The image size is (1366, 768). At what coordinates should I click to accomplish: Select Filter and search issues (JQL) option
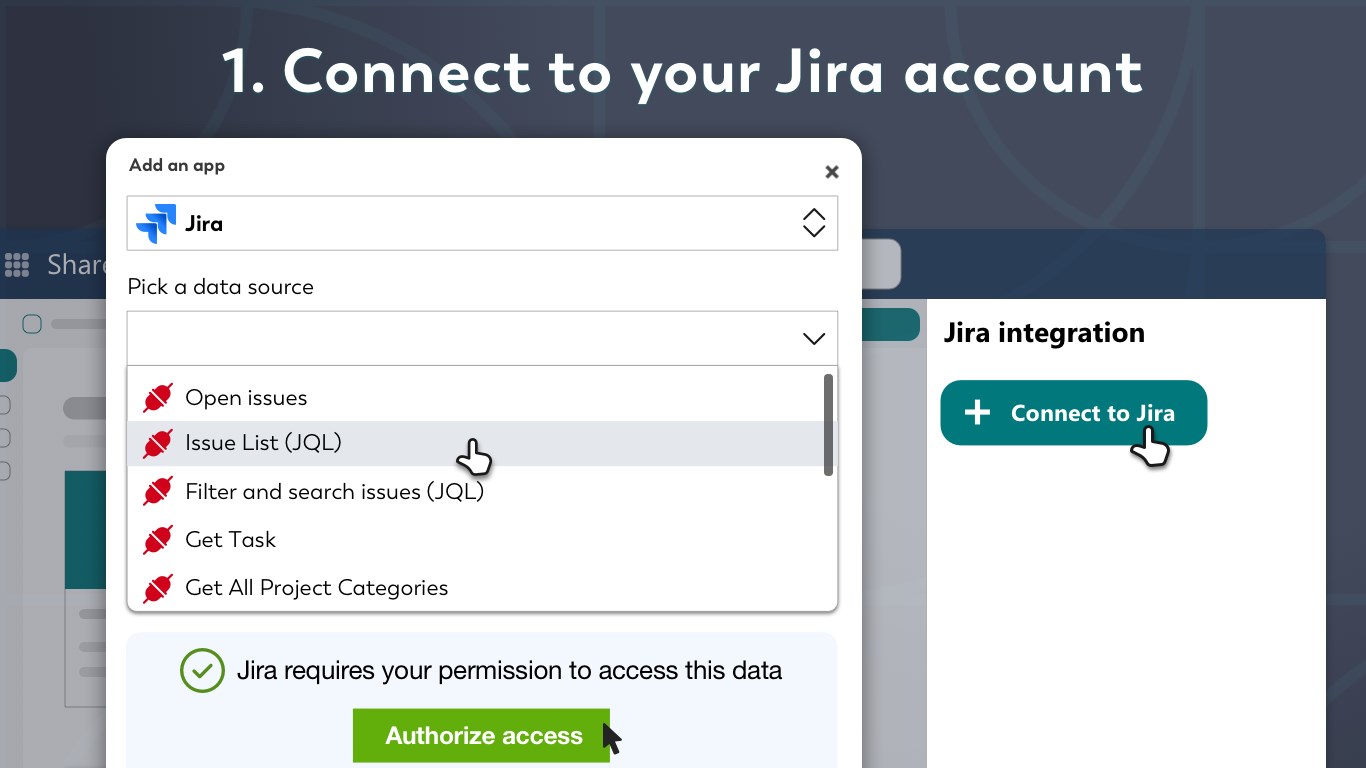click(334, 491)
